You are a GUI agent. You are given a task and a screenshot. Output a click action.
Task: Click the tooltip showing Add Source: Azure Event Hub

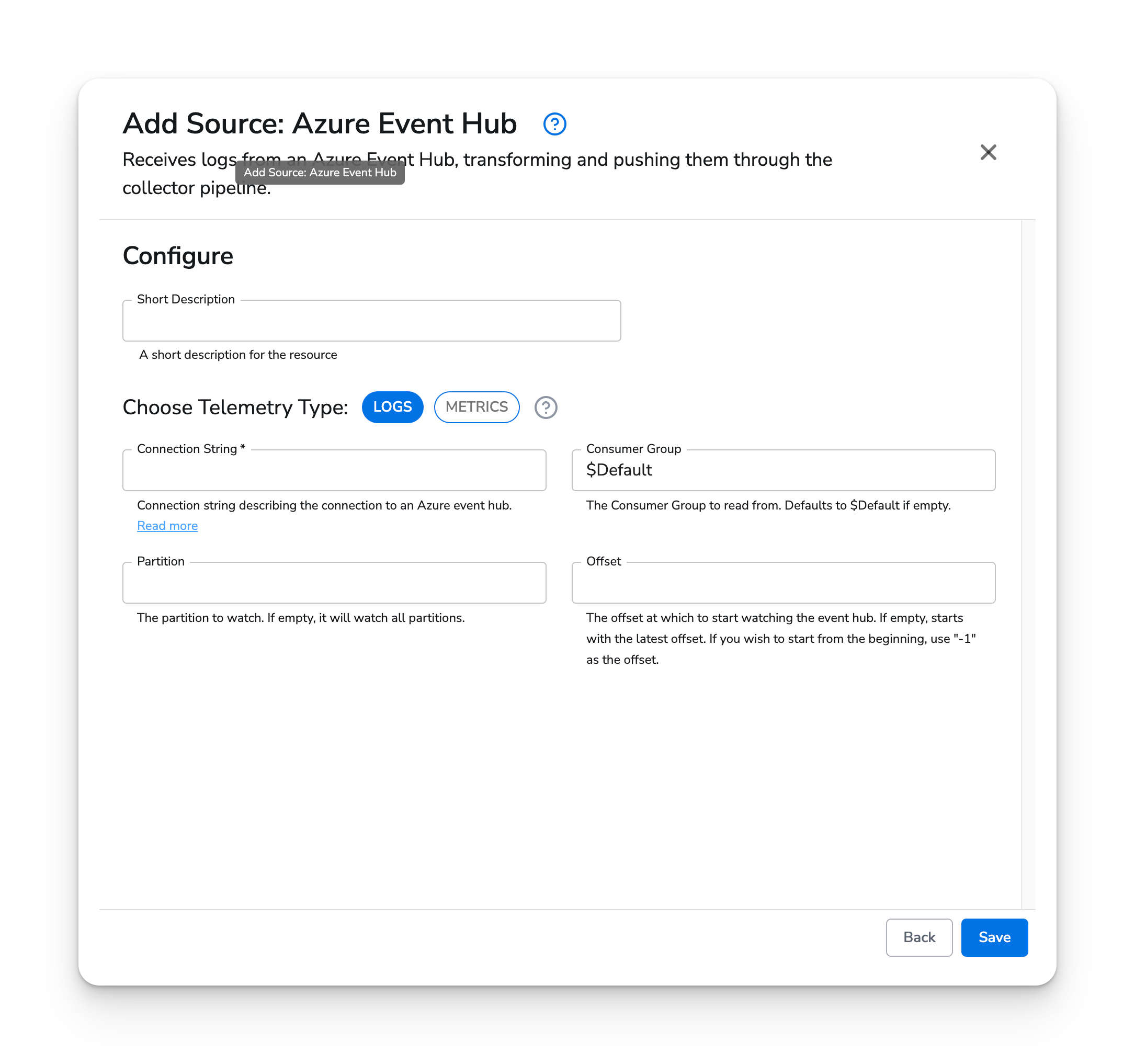[x=320, y=172]
